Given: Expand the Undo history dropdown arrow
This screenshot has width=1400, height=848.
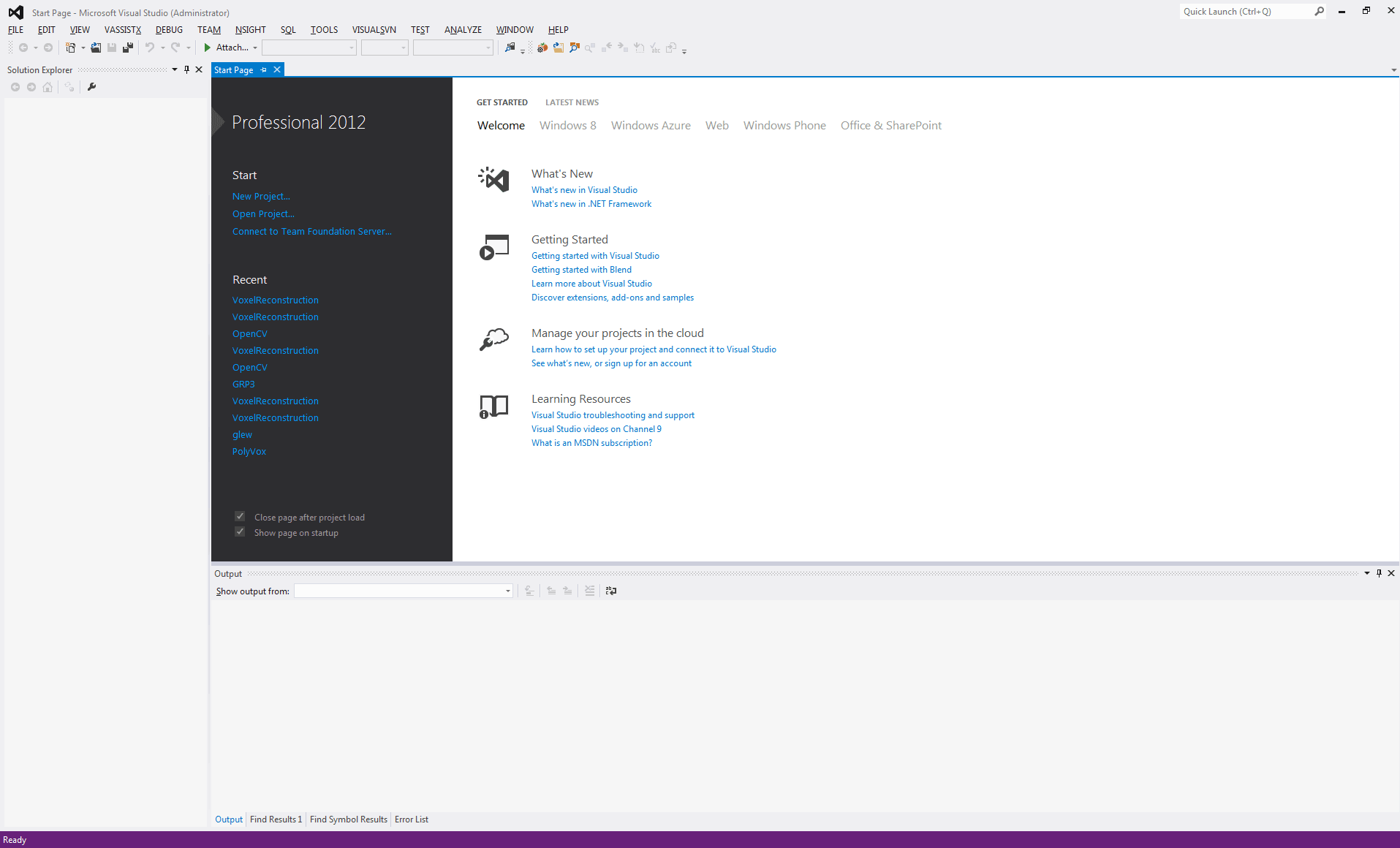Looking at the screenshot, I should point(163,48).
